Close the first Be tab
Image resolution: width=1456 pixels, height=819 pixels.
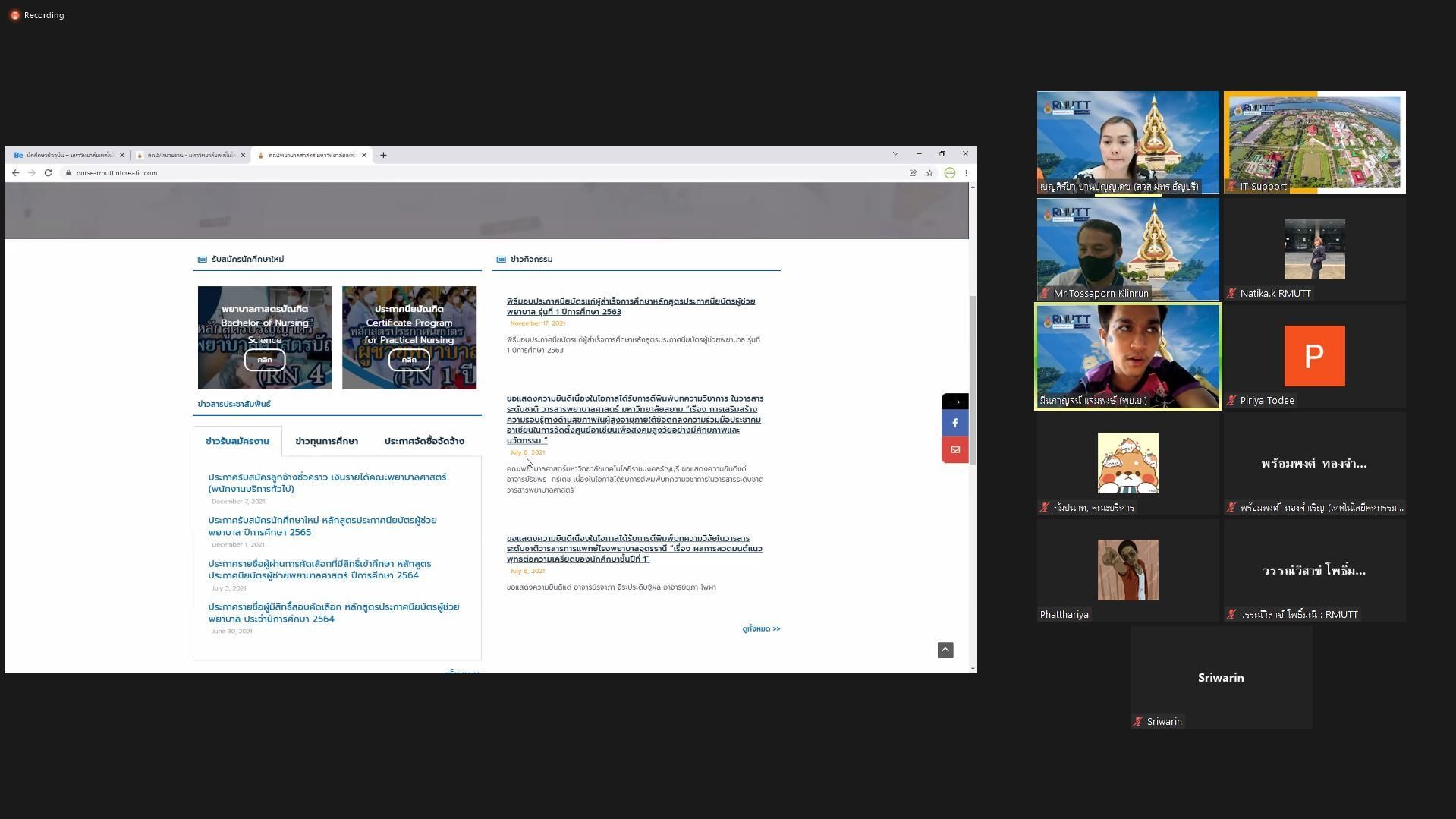(x=121, y=155)
